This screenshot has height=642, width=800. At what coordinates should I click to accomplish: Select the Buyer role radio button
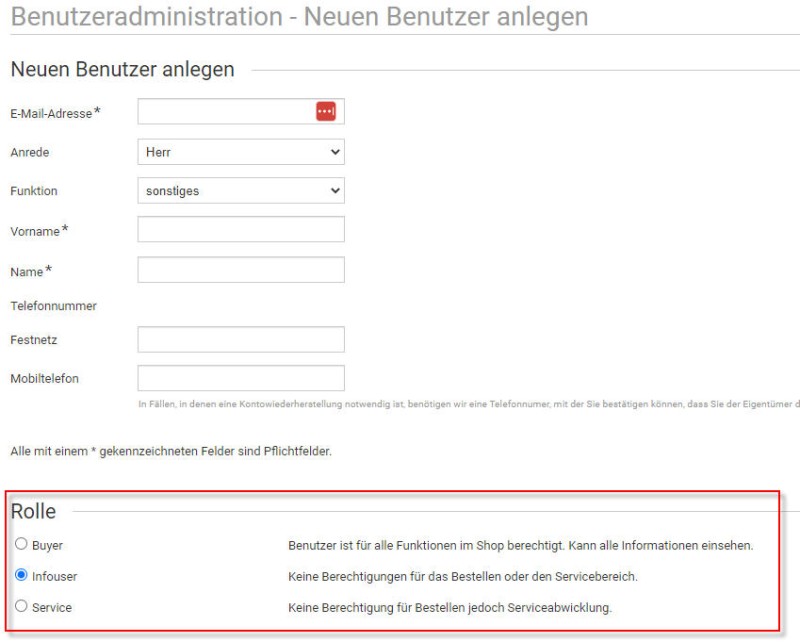pyautogui.click(x=21, y=545)
